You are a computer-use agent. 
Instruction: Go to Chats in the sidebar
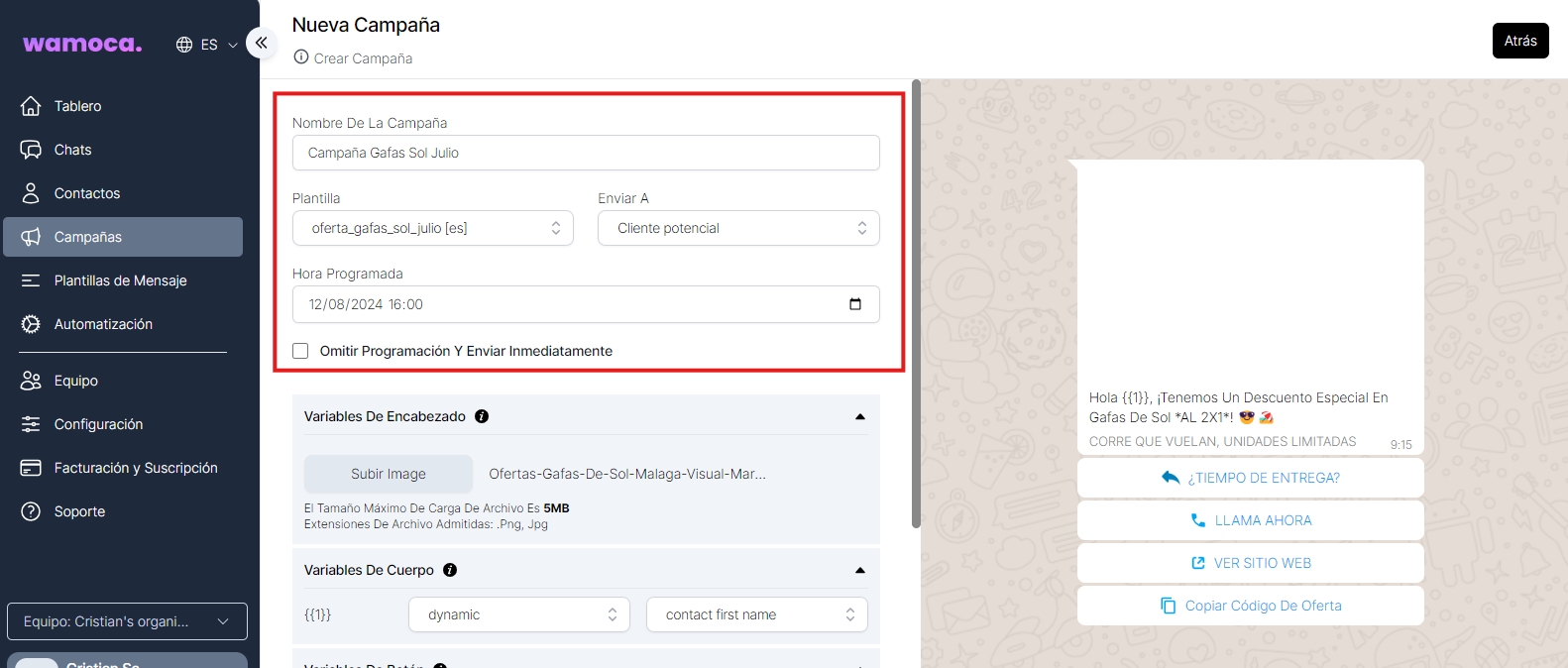[x=72, y=150]
